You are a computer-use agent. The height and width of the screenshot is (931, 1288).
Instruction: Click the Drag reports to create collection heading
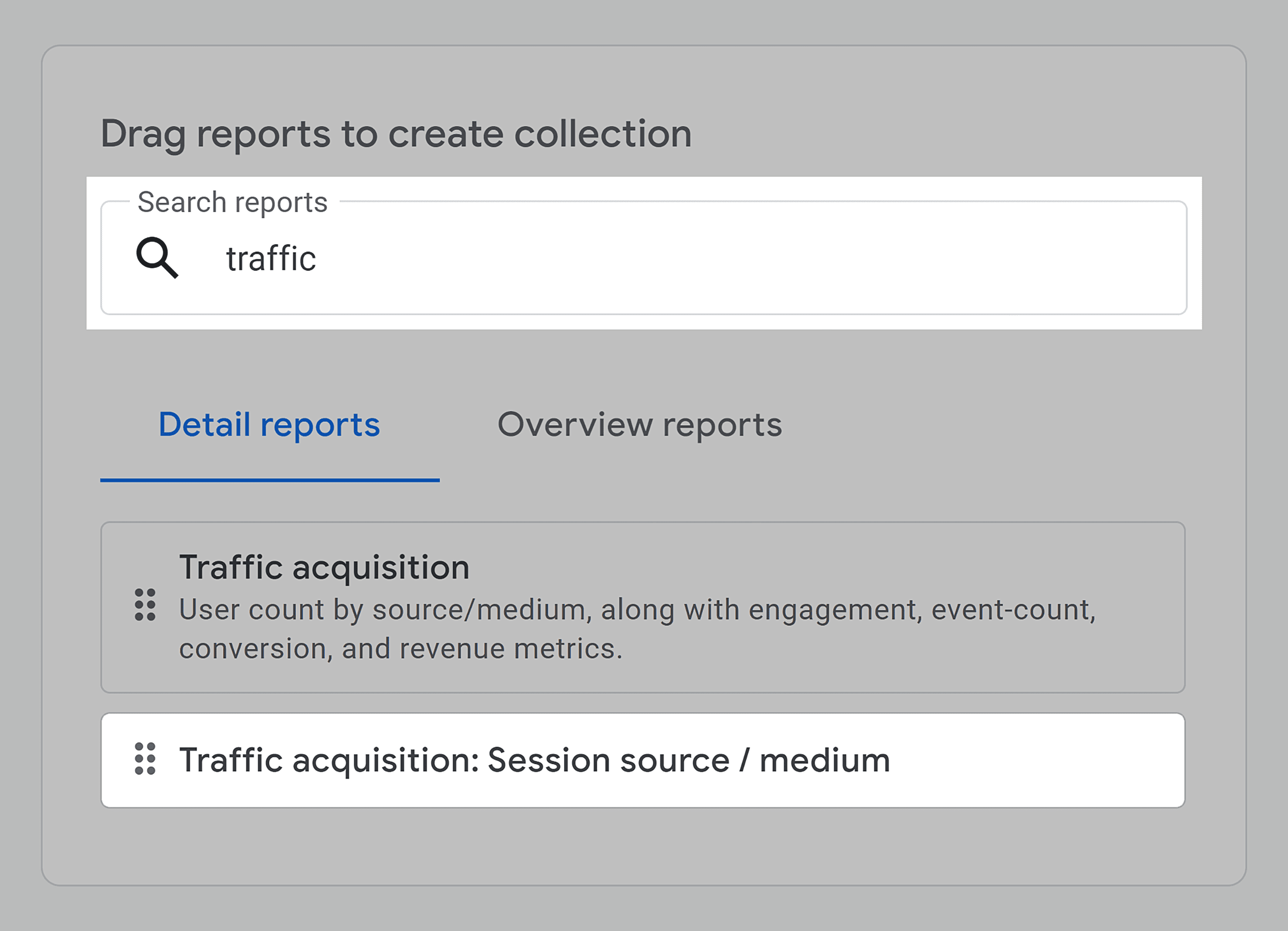coord(396,134)
